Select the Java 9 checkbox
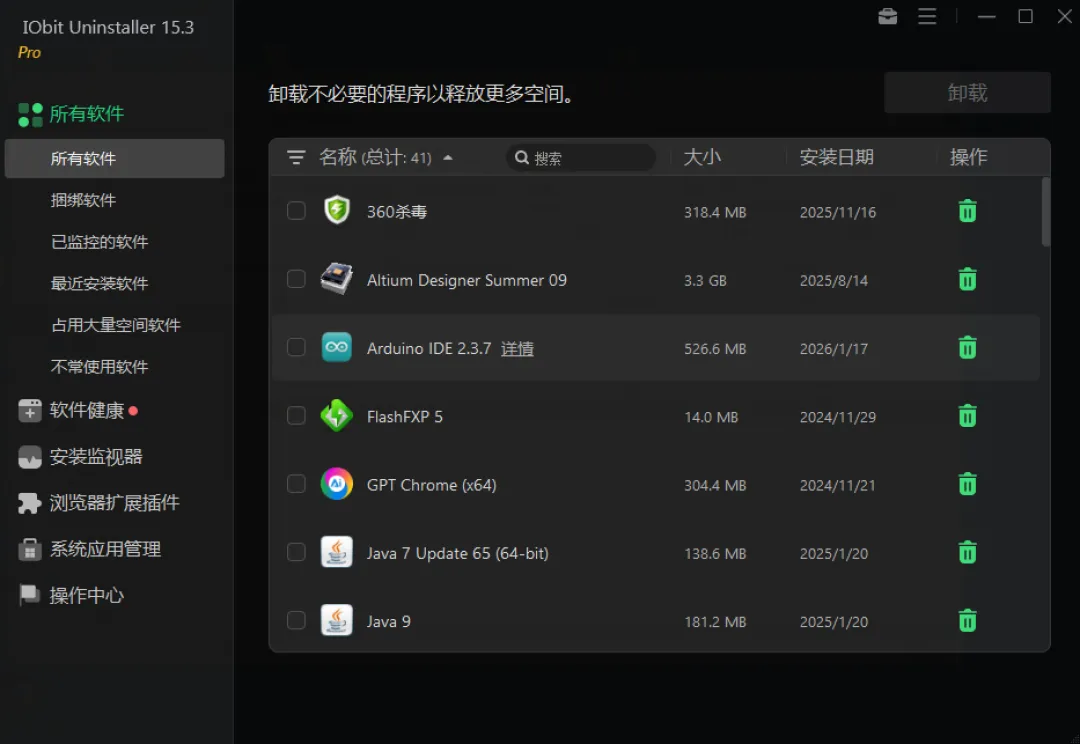This screenshot has width=1080, height=744. coord(296,620)
